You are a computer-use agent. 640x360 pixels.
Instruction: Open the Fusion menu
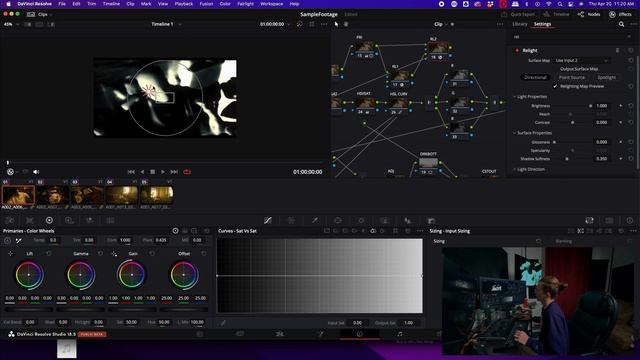click(206, 4)
